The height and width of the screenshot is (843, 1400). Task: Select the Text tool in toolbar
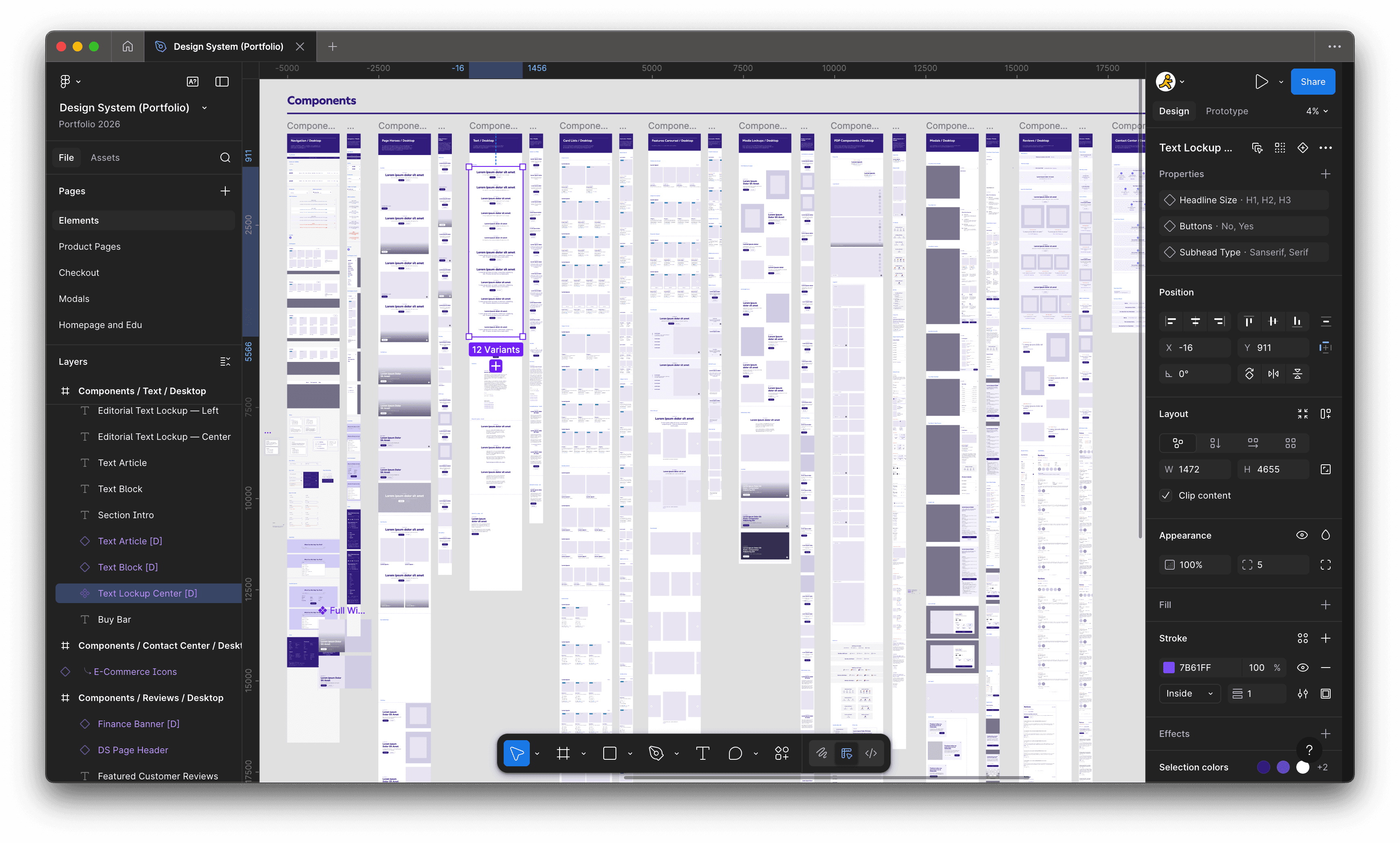point(702,753)
